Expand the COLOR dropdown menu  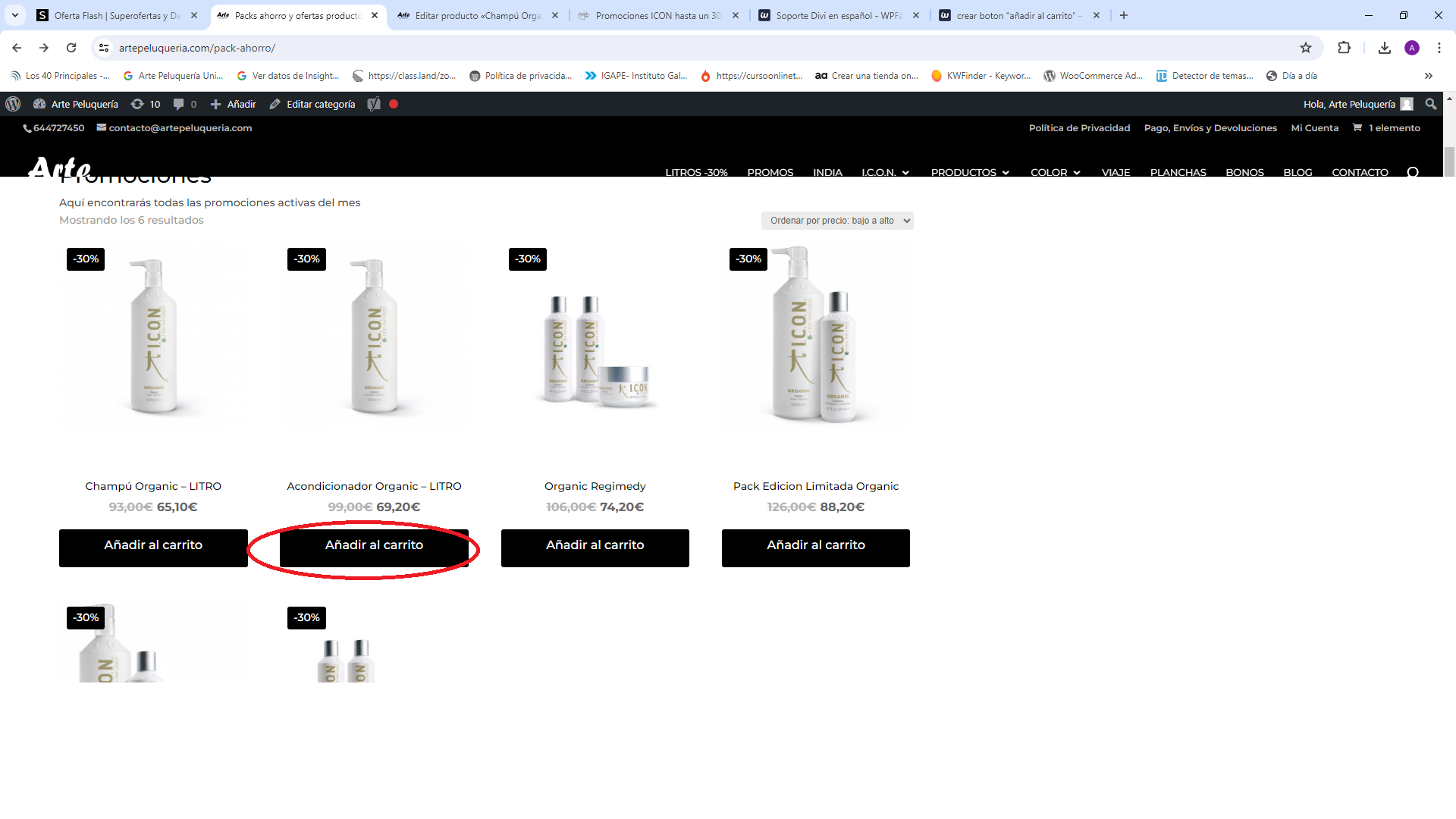(x=1055, y=172)
